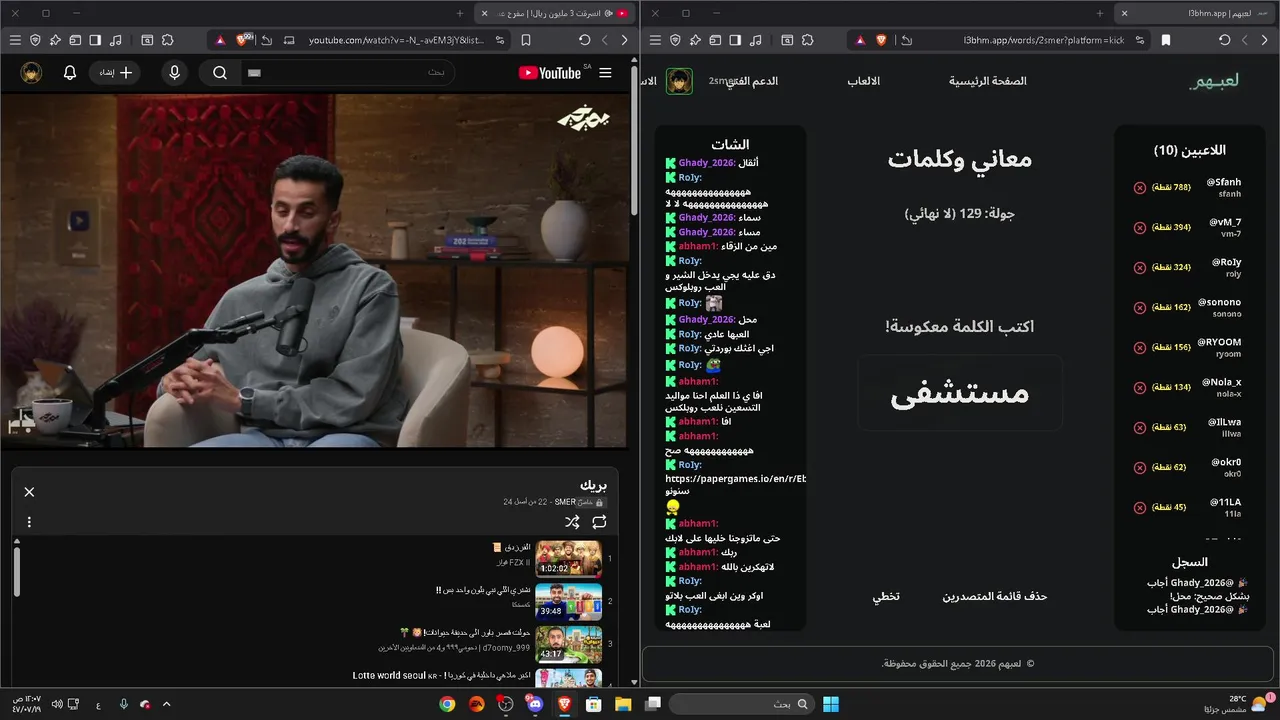Open الالعاب nav item

[864, 81]
